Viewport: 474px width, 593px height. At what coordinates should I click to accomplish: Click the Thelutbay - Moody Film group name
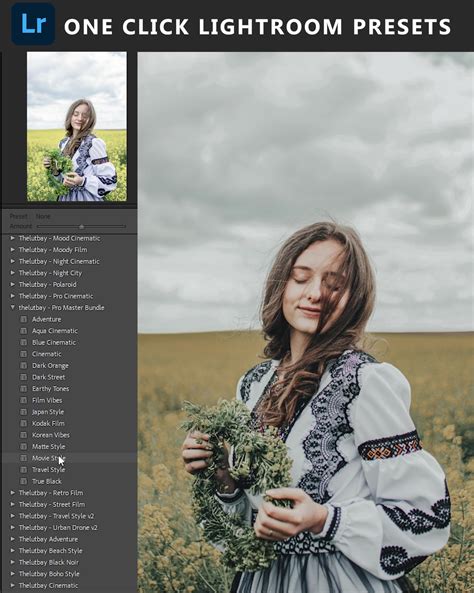(x=53, y=250)
